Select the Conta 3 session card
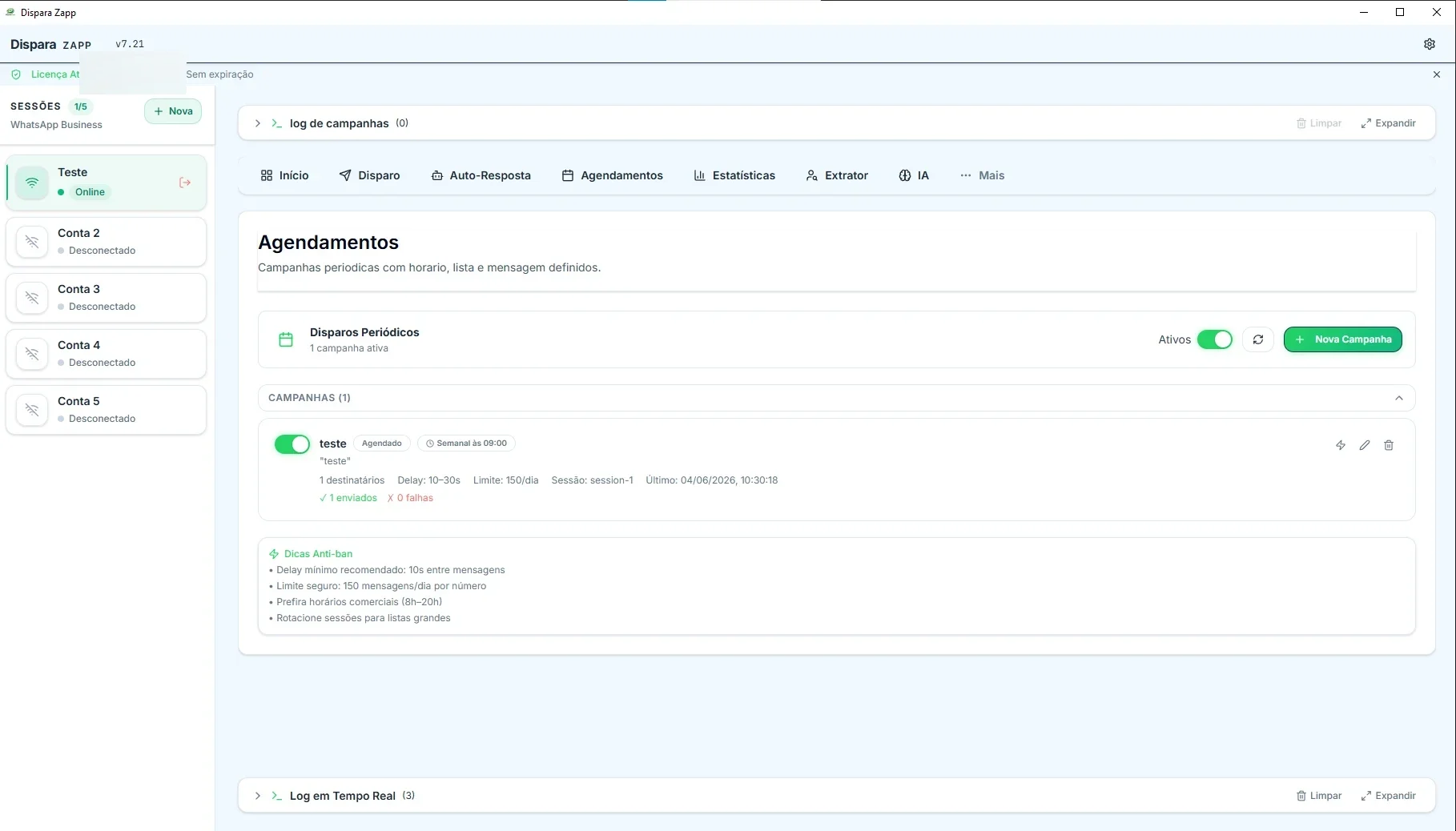This screenshot has width=1456, height=831. [x=106, y=298]
